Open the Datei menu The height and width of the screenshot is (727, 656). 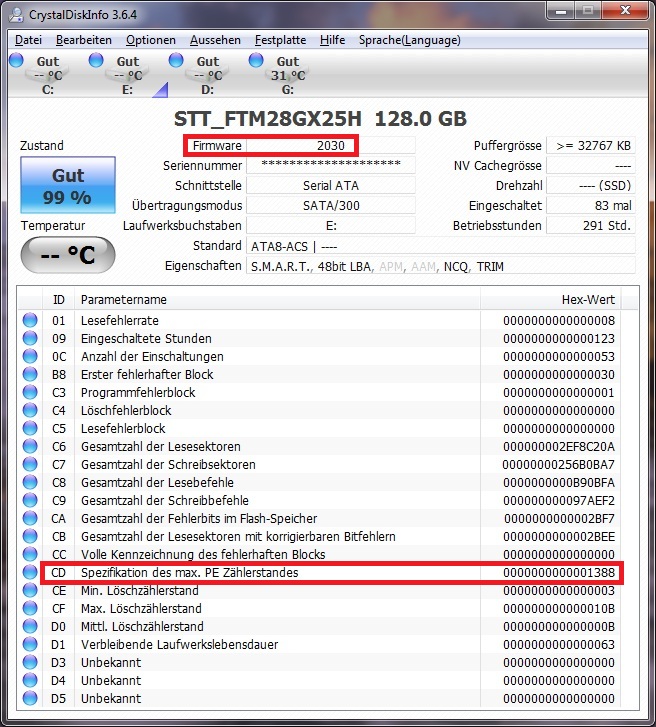pos(28,40)
